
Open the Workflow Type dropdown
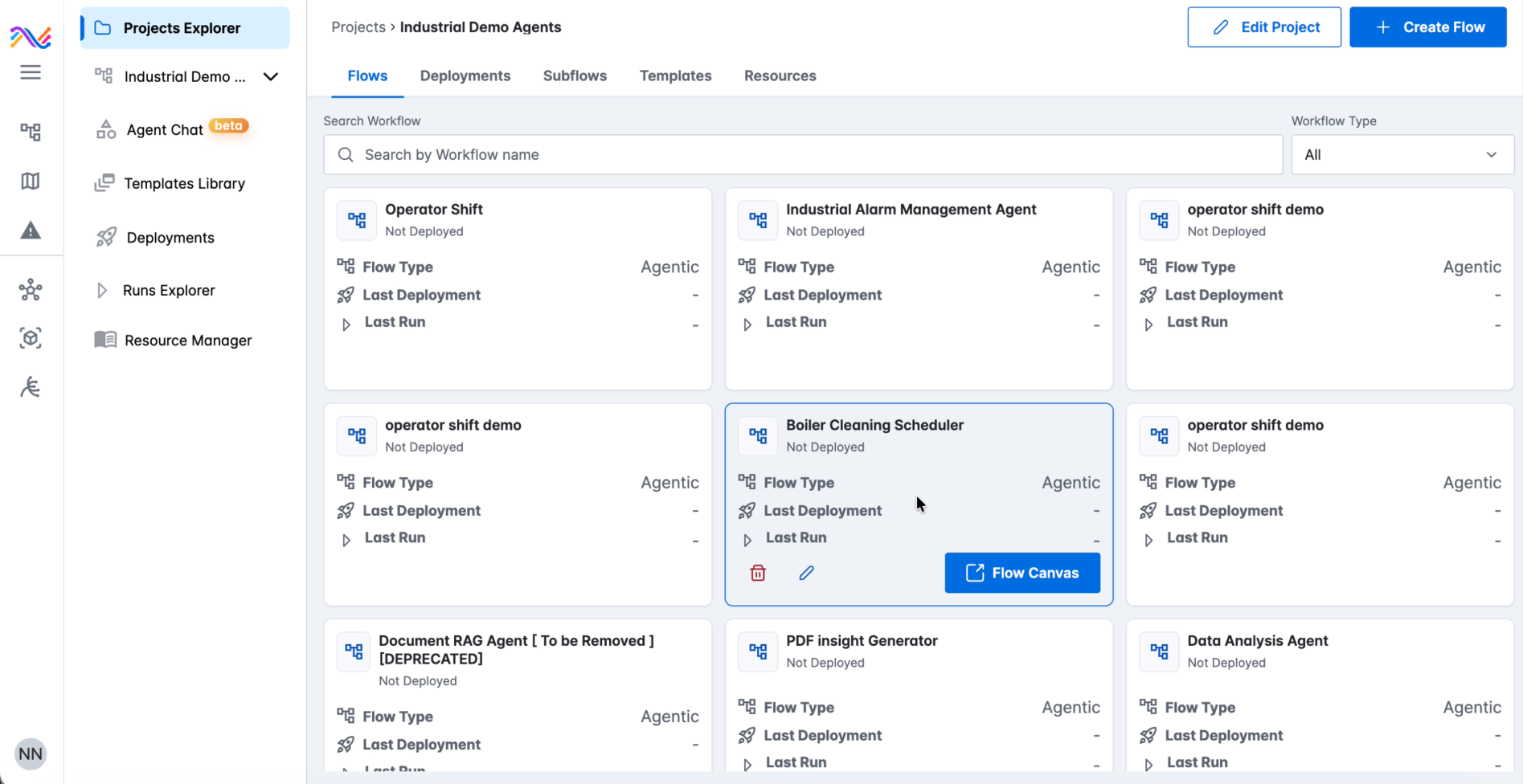point(1402,154)
